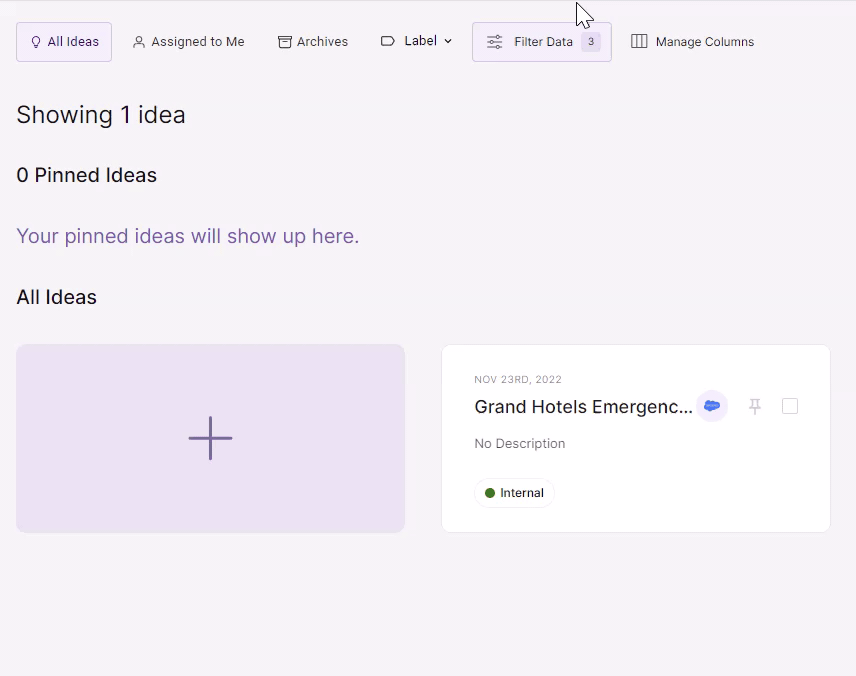Select the All Ideas tab
The width and height of the screenshot is (856, 676).
(64, 42)
